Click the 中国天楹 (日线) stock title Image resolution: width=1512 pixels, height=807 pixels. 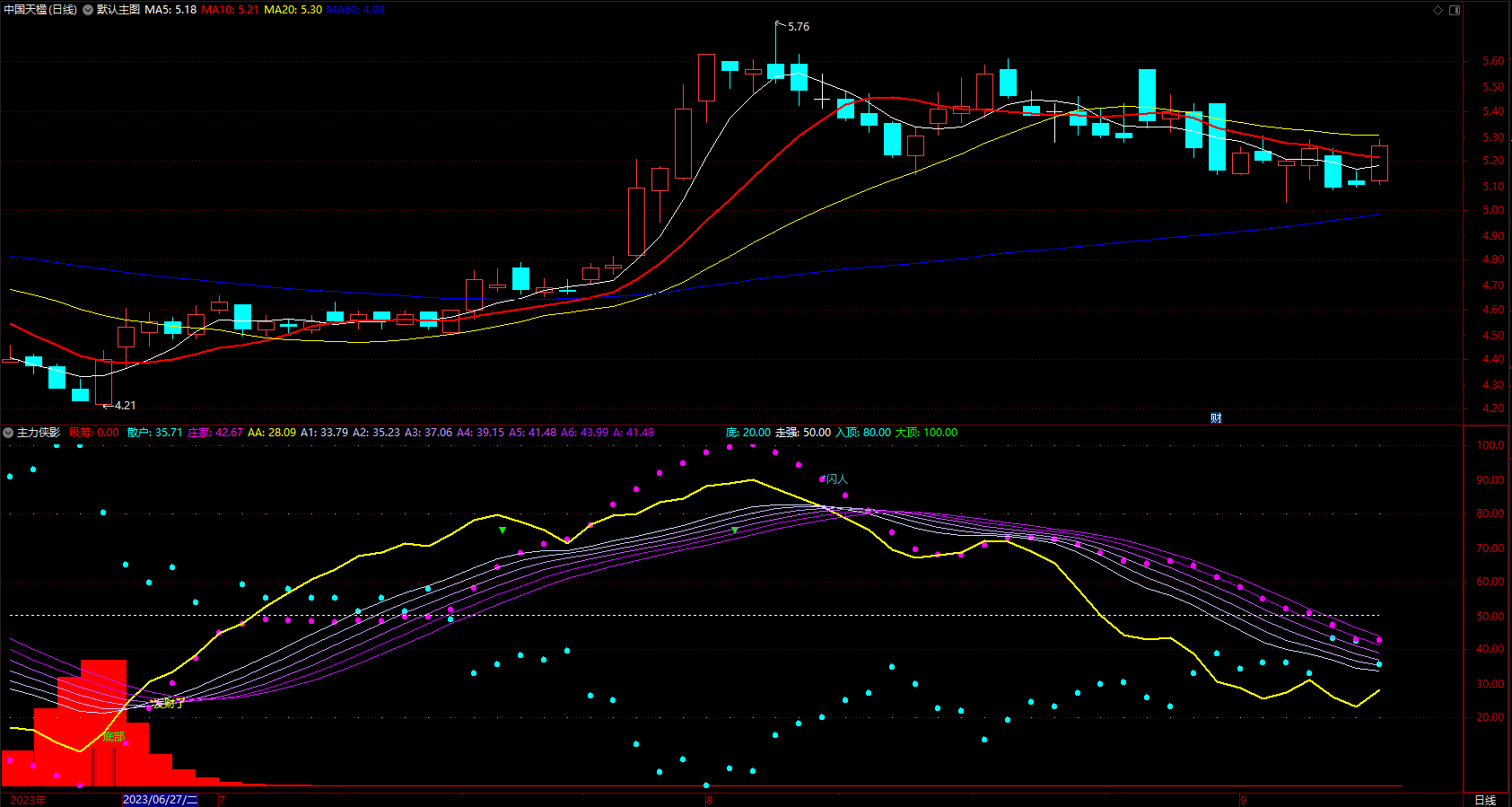(40, 10)
